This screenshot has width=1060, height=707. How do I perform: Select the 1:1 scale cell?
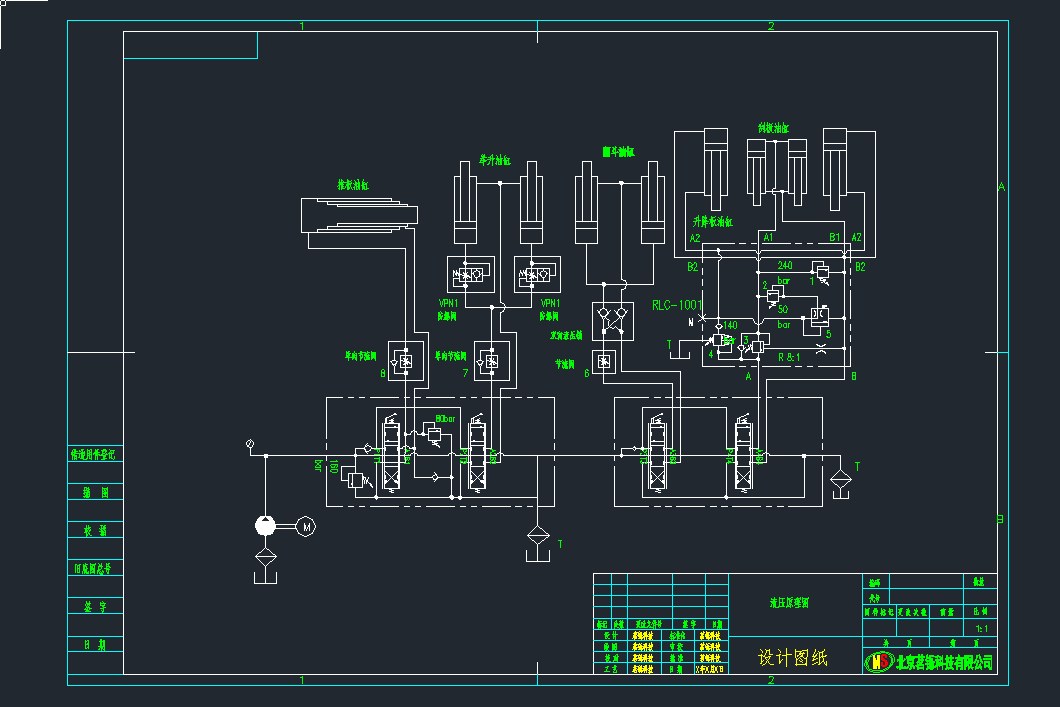(x=981, y=629)
